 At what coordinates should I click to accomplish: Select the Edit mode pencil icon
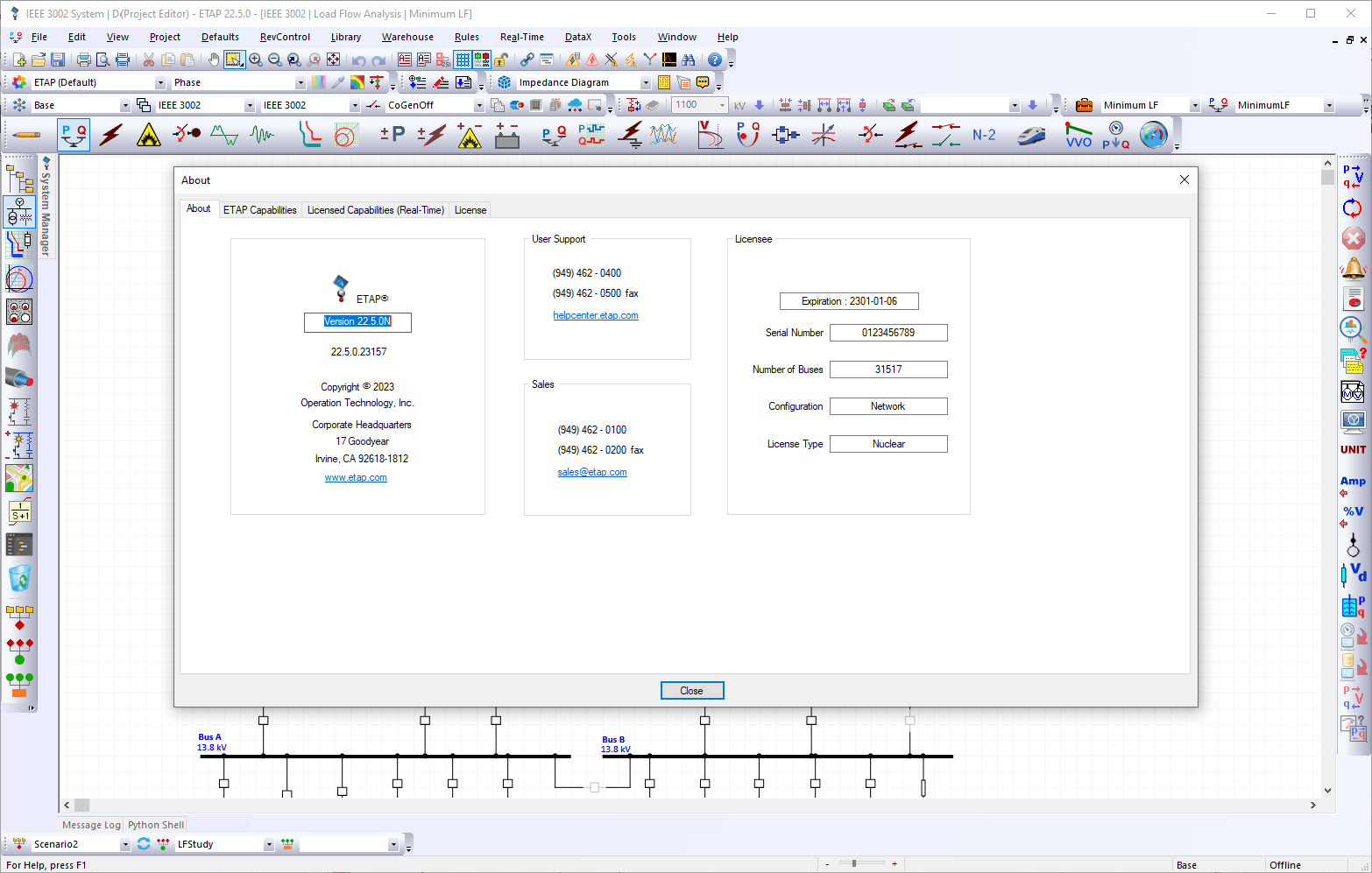(x=27, y=135)
